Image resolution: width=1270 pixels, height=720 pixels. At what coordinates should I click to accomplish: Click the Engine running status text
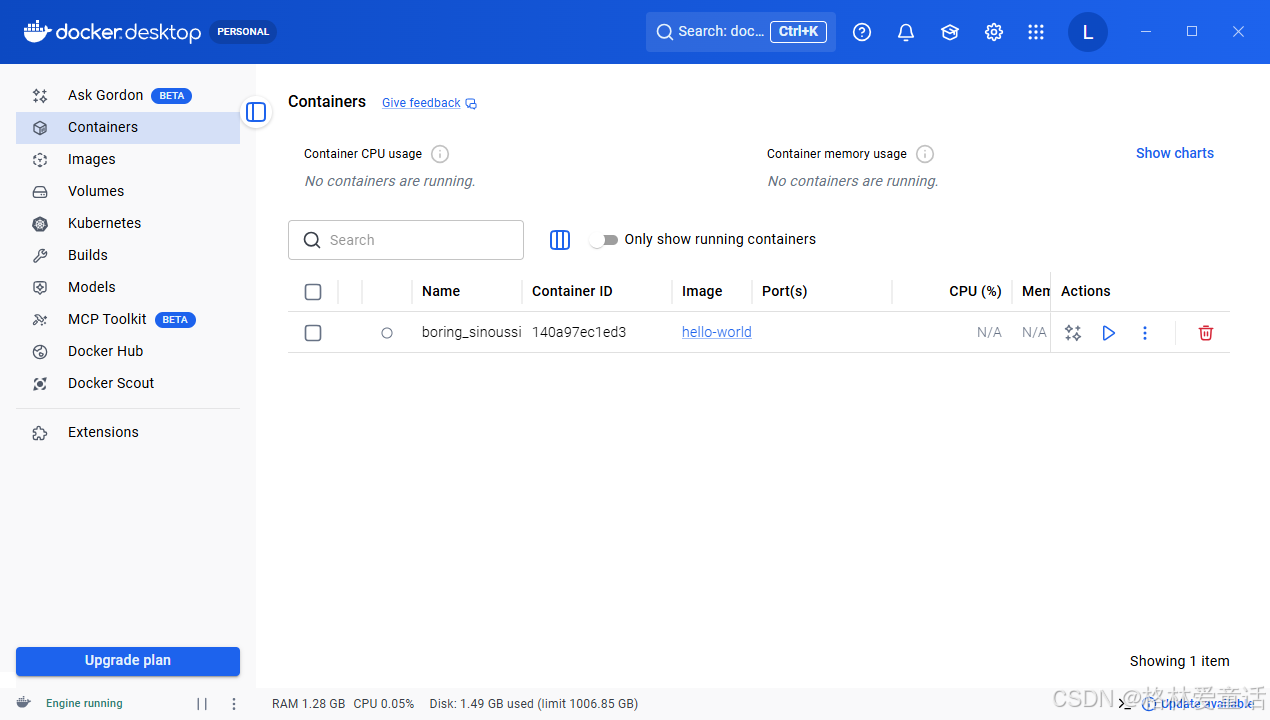(x=84, y=704)
